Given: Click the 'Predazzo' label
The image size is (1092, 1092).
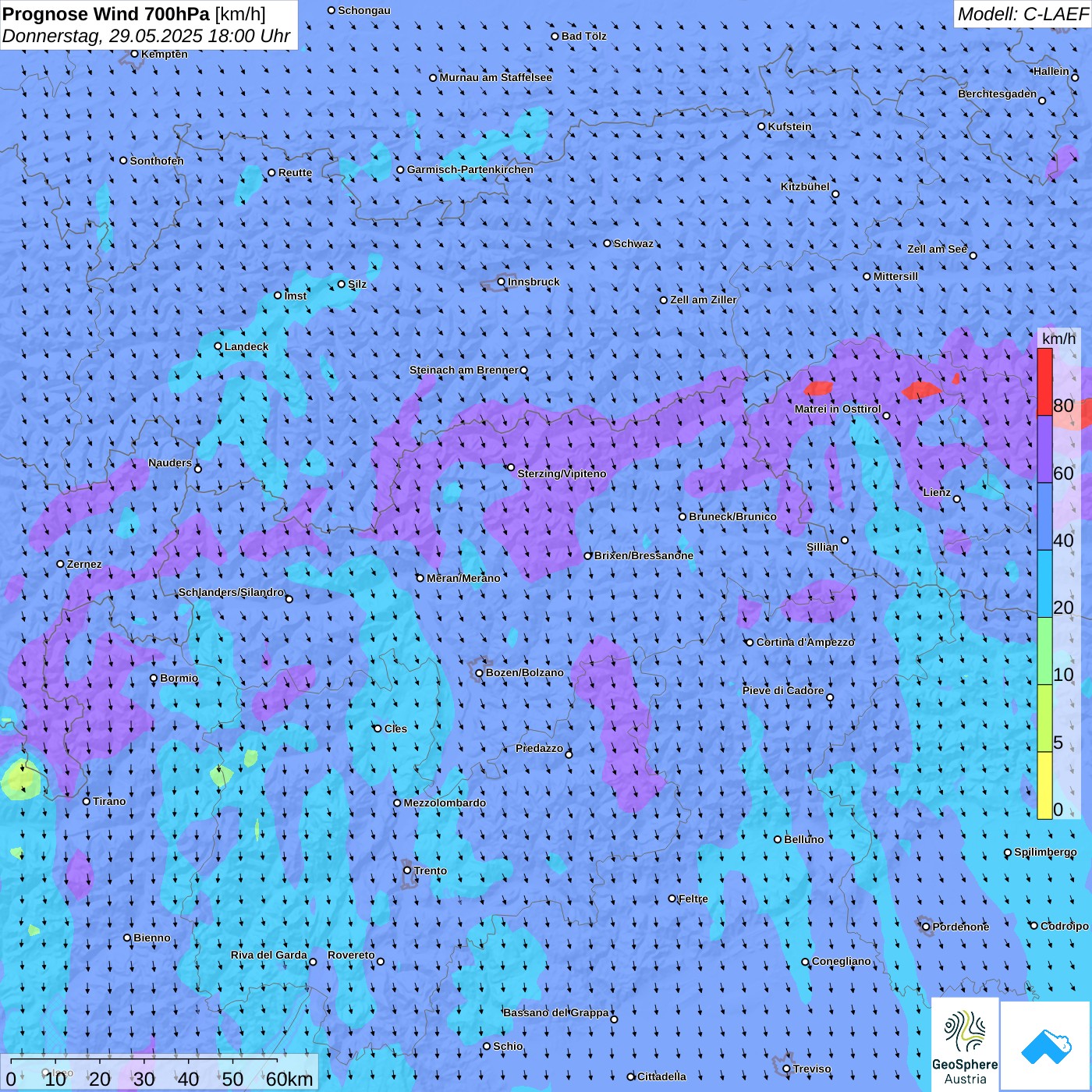Looking at the screenshot, I should [x=539, y=749].
